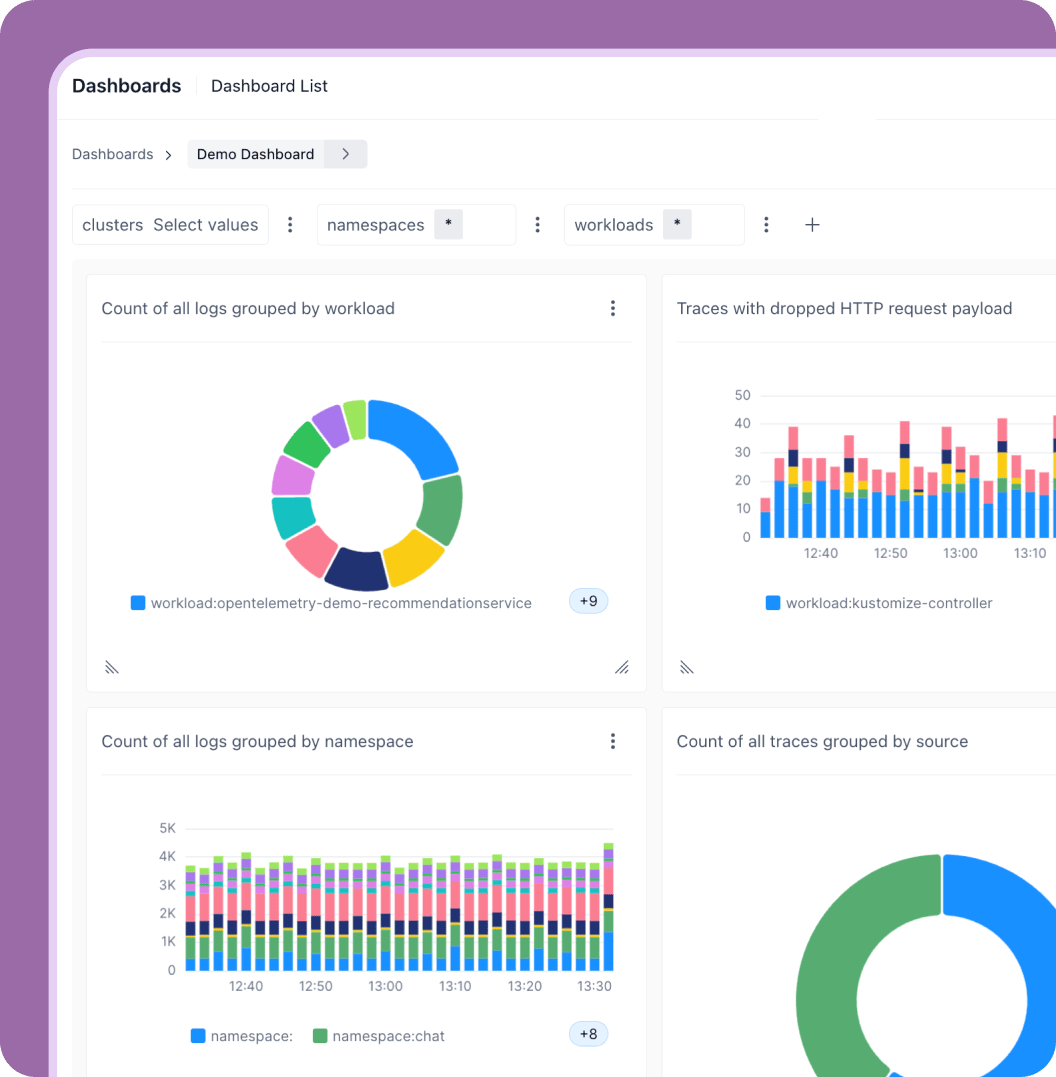Click the namespaces asterisk value chip
The width and height of the screenshot is (1056, 1077).
pyautogui.click(x=449, y=225)
